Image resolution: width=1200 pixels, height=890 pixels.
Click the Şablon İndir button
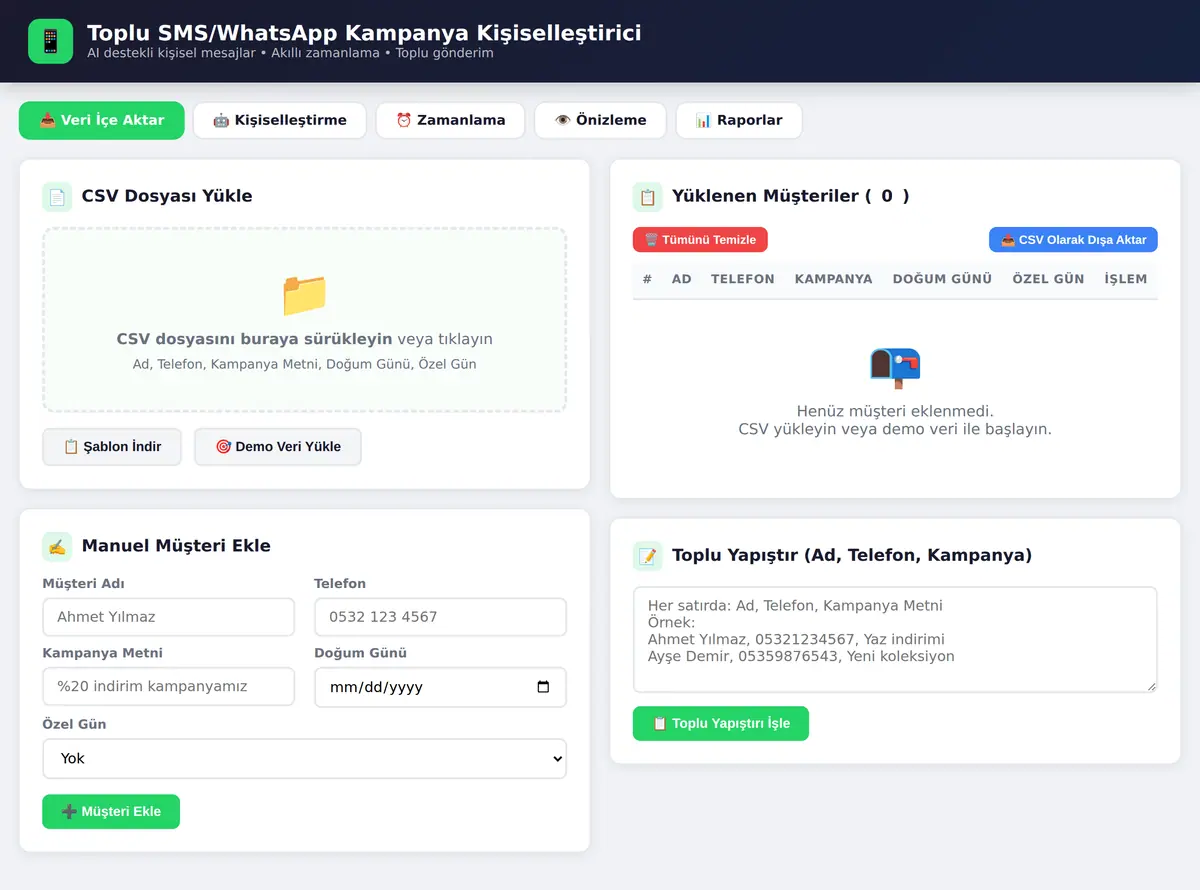(x=112, y=447)
